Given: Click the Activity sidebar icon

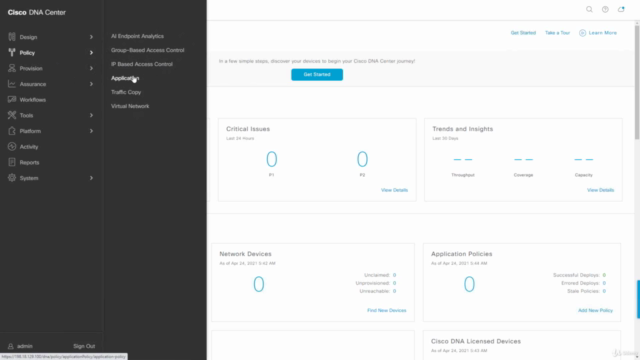Looking at the screenshot, I should pyautogui.click(x=12, y=147).
